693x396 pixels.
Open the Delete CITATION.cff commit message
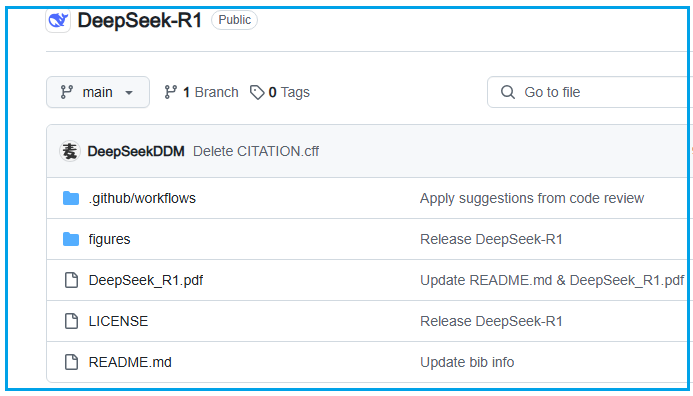coord(256,151)
